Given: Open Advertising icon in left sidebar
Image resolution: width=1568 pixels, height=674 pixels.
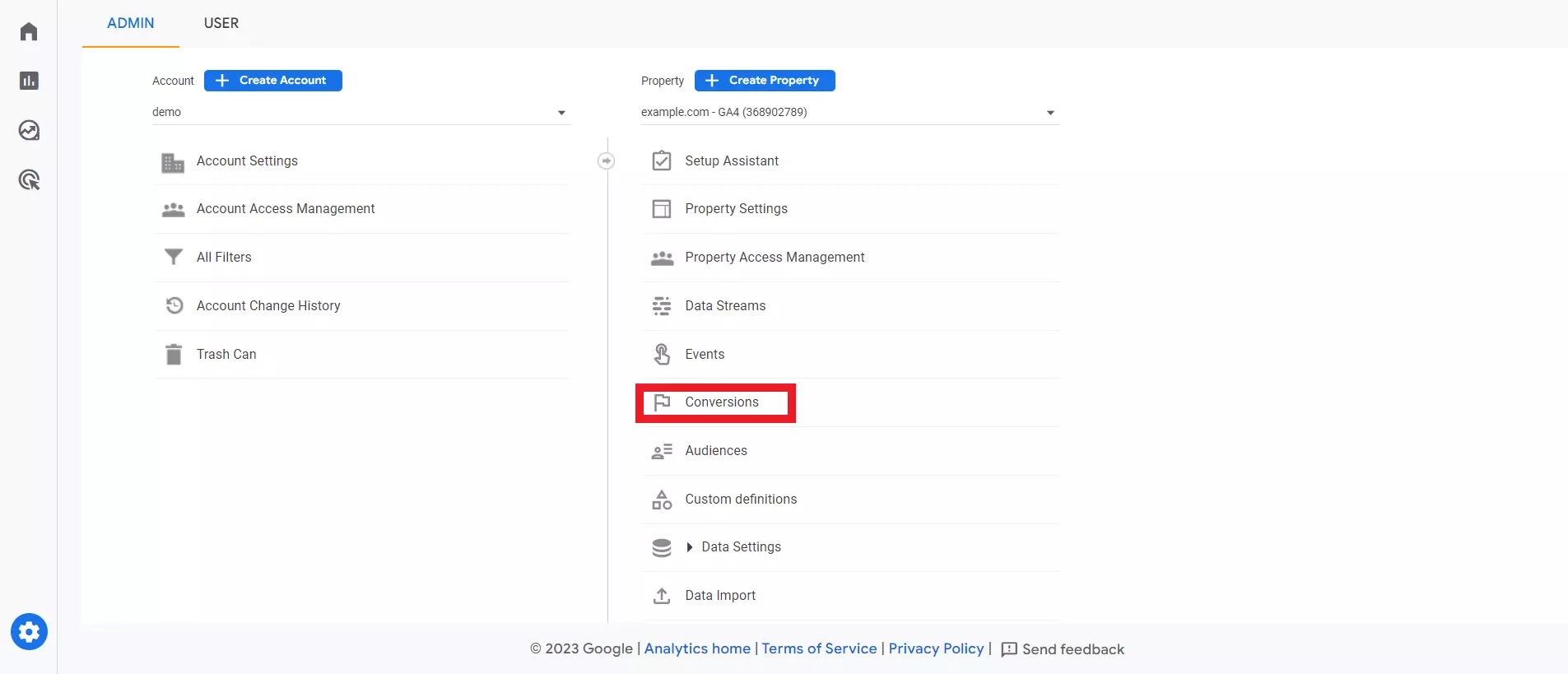Looking at the screenshot, I should [x=29, y=179].
